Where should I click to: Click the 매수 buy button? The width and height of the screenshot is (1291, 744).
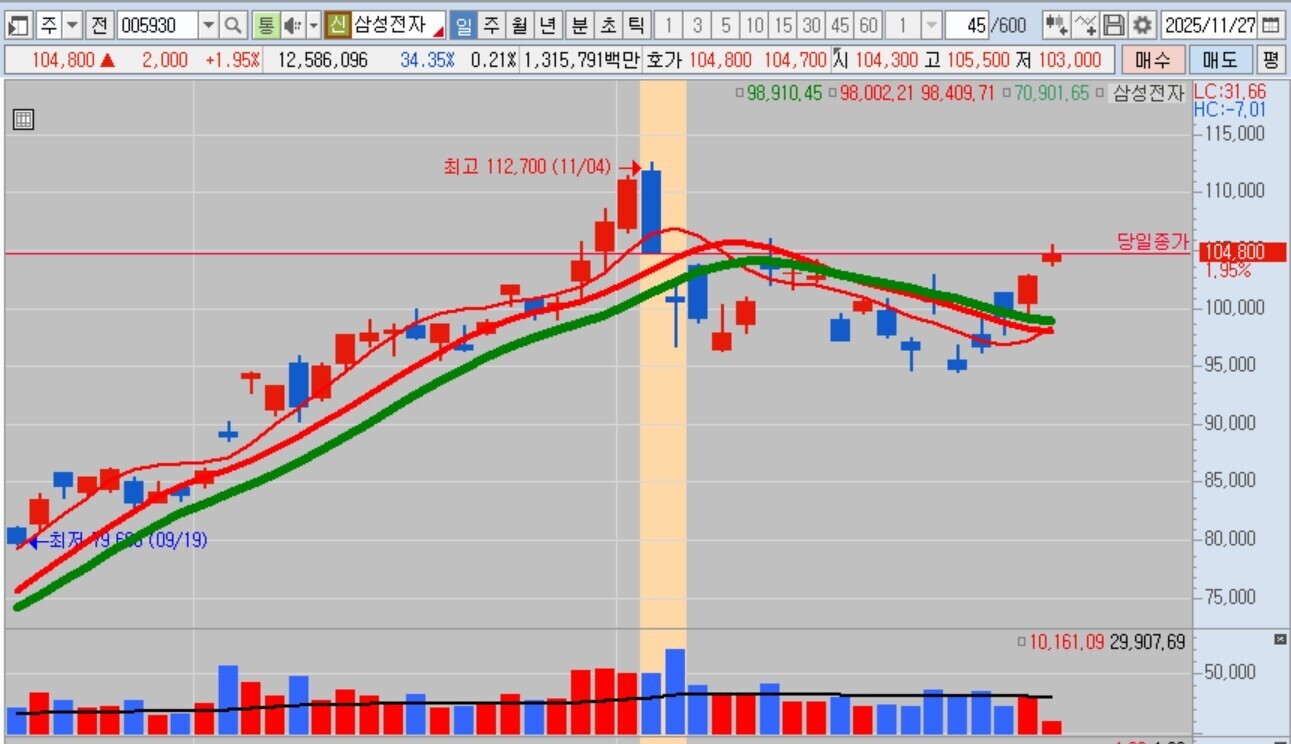click(x=1153, y=60)
